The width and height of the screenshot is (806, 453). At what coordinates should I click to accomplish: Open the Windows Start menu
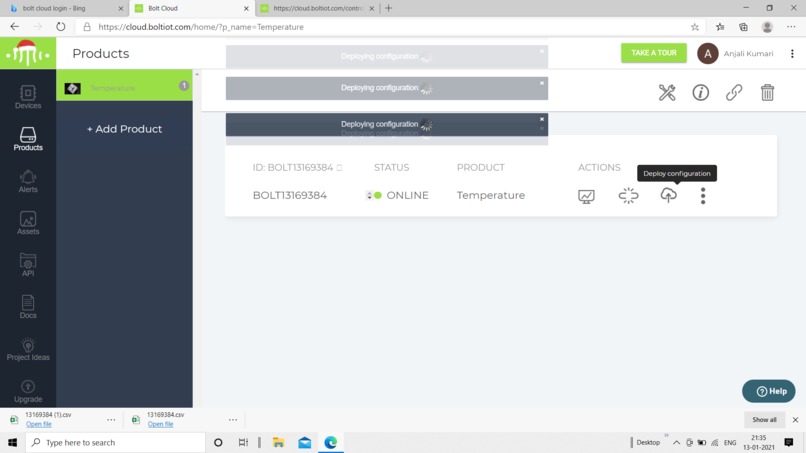pyautogui.click(x=12, y=442)
